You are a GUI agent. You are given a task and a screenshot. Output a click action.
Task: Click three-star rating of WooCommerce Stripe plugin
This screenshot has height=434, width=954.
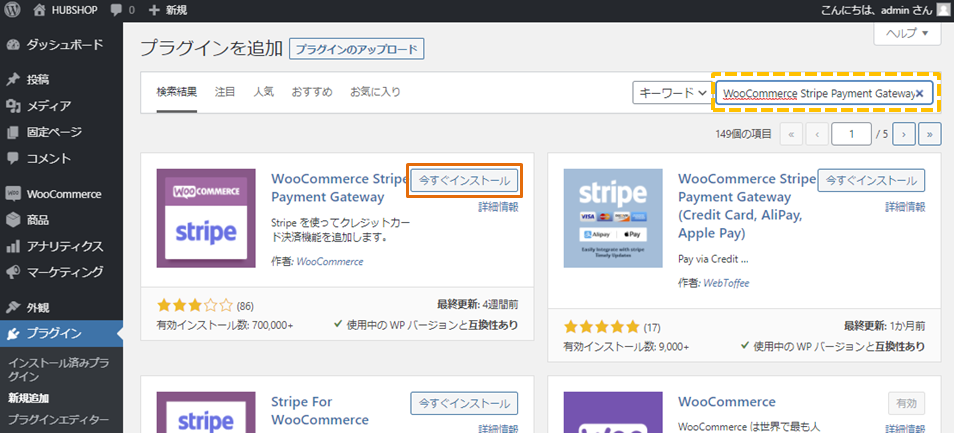(x=195, y=305)
